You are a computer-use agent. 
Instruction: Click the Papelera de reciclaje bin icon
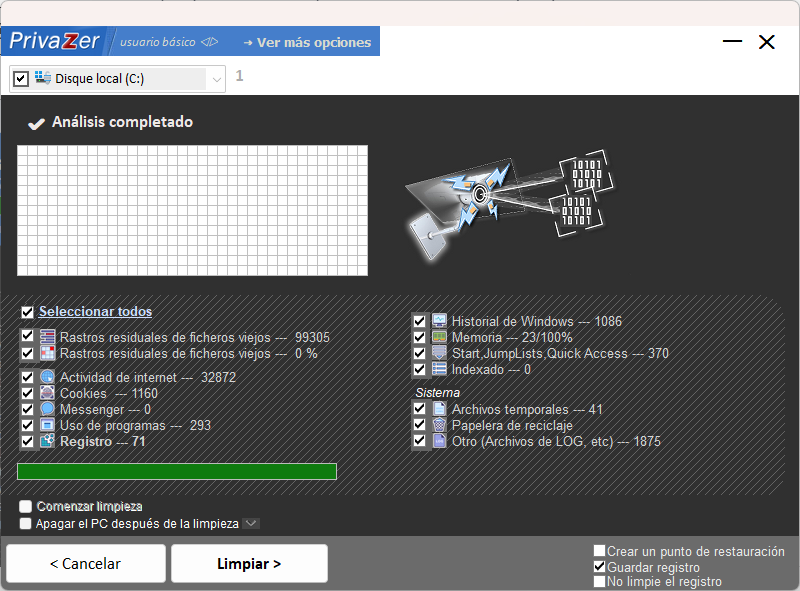point(439,425)
